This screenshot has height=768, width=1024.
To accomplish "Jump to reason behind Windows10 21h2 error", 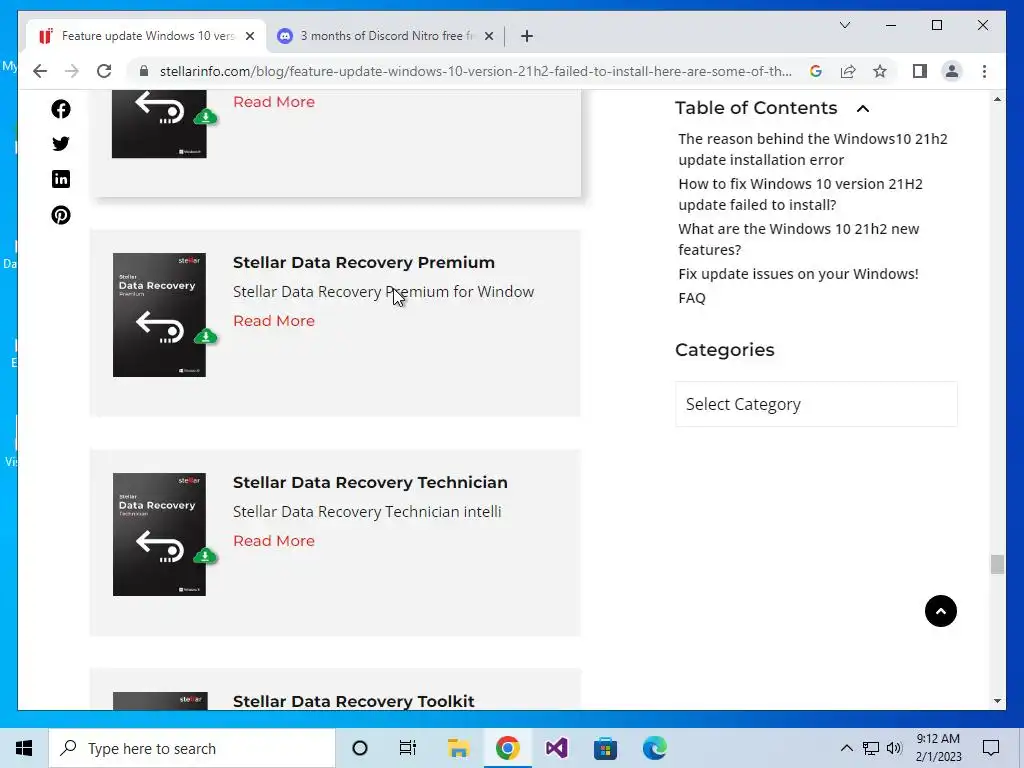I will coord(812,150).
